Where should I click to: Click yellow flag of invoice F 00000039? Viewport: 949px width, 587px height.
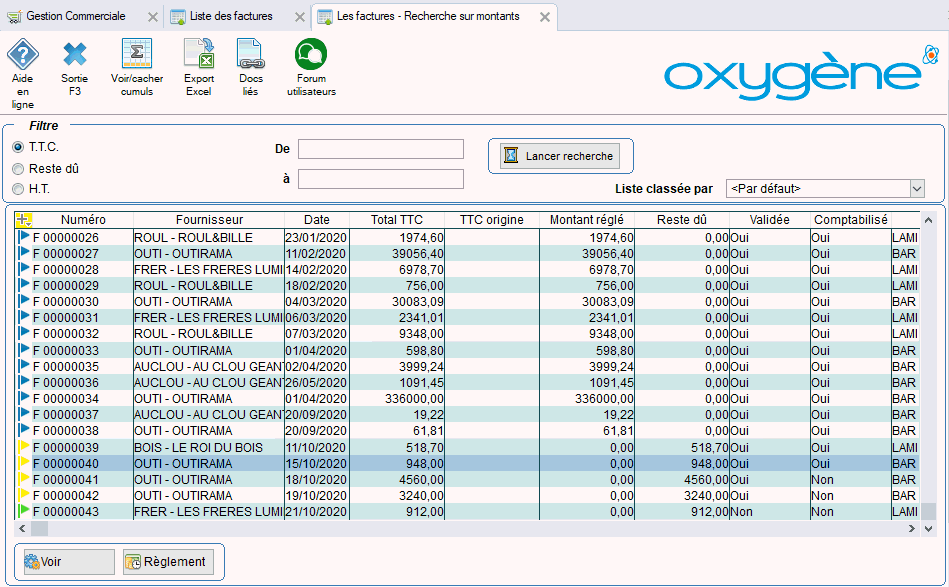tap(25, 447)
